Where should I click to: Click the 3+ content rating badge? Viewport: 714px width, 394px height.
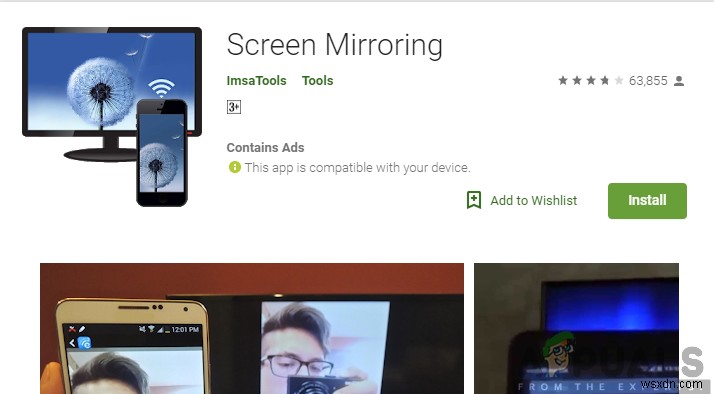234,107
